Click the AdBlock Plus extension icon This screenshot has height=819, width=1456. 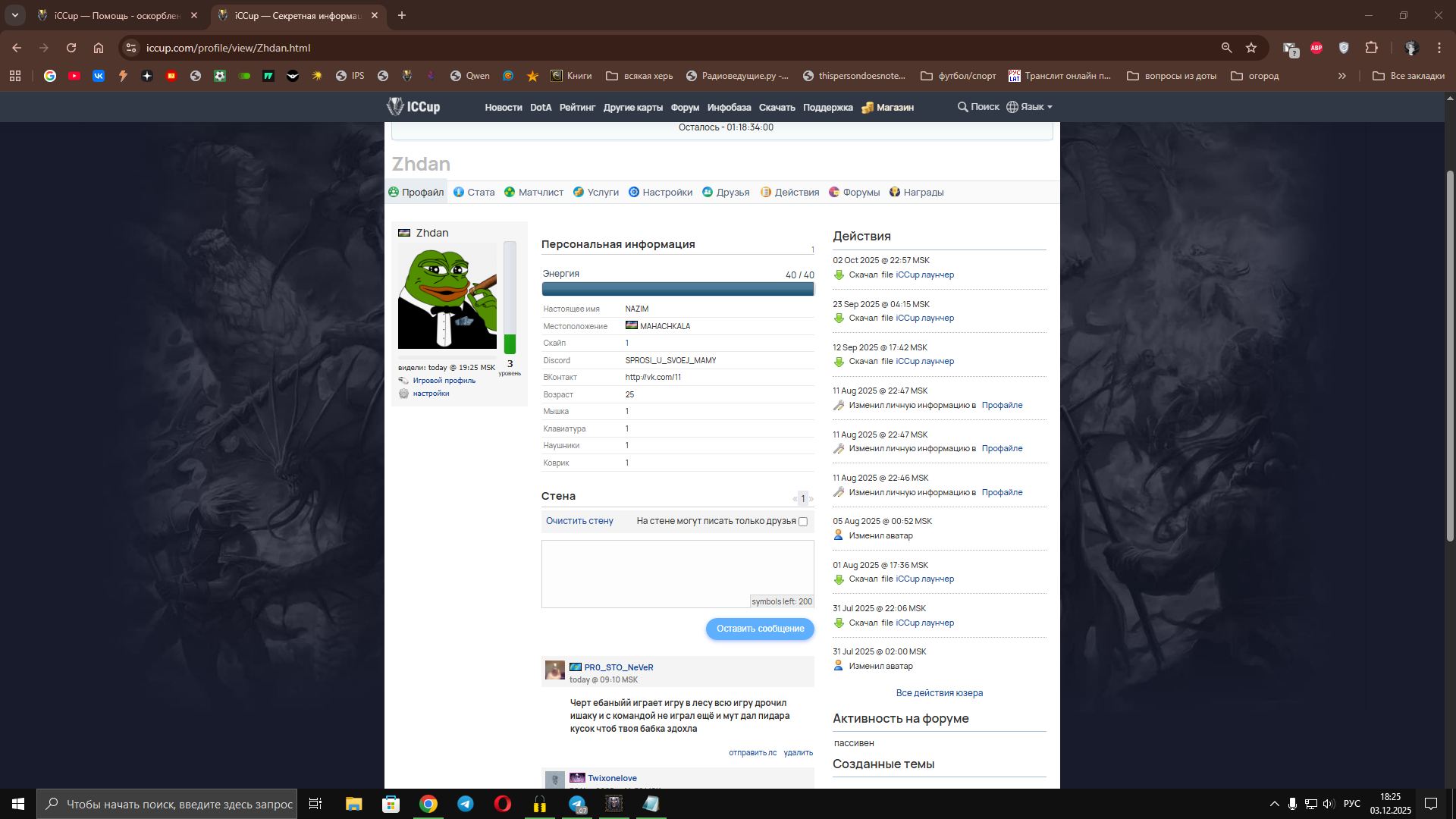[1316, 48]
